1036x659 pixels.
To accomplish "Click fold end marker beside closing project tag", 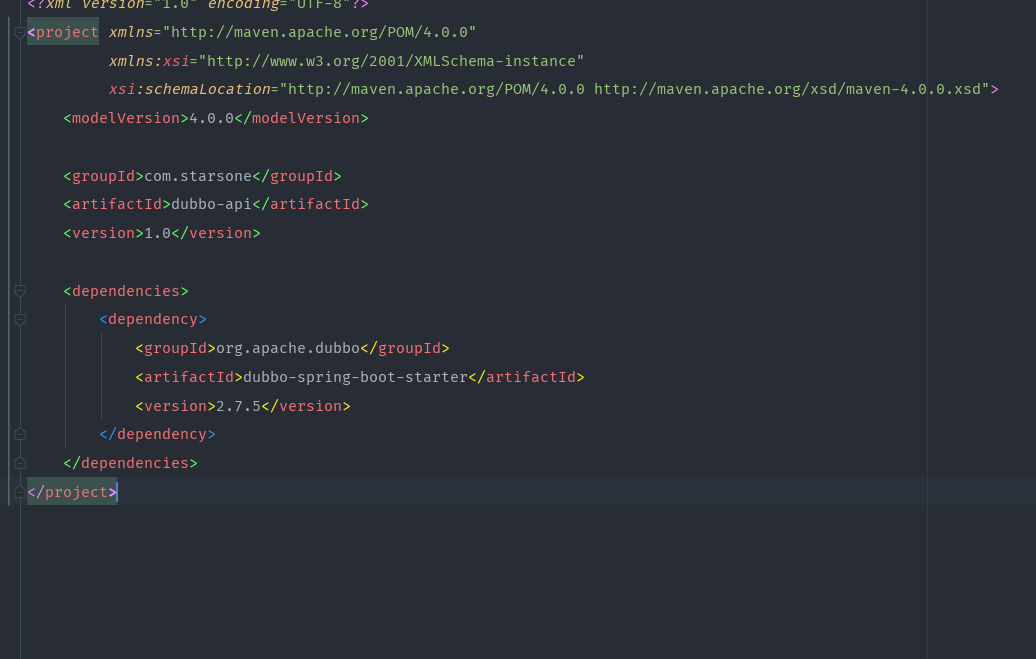I will 20,492.
